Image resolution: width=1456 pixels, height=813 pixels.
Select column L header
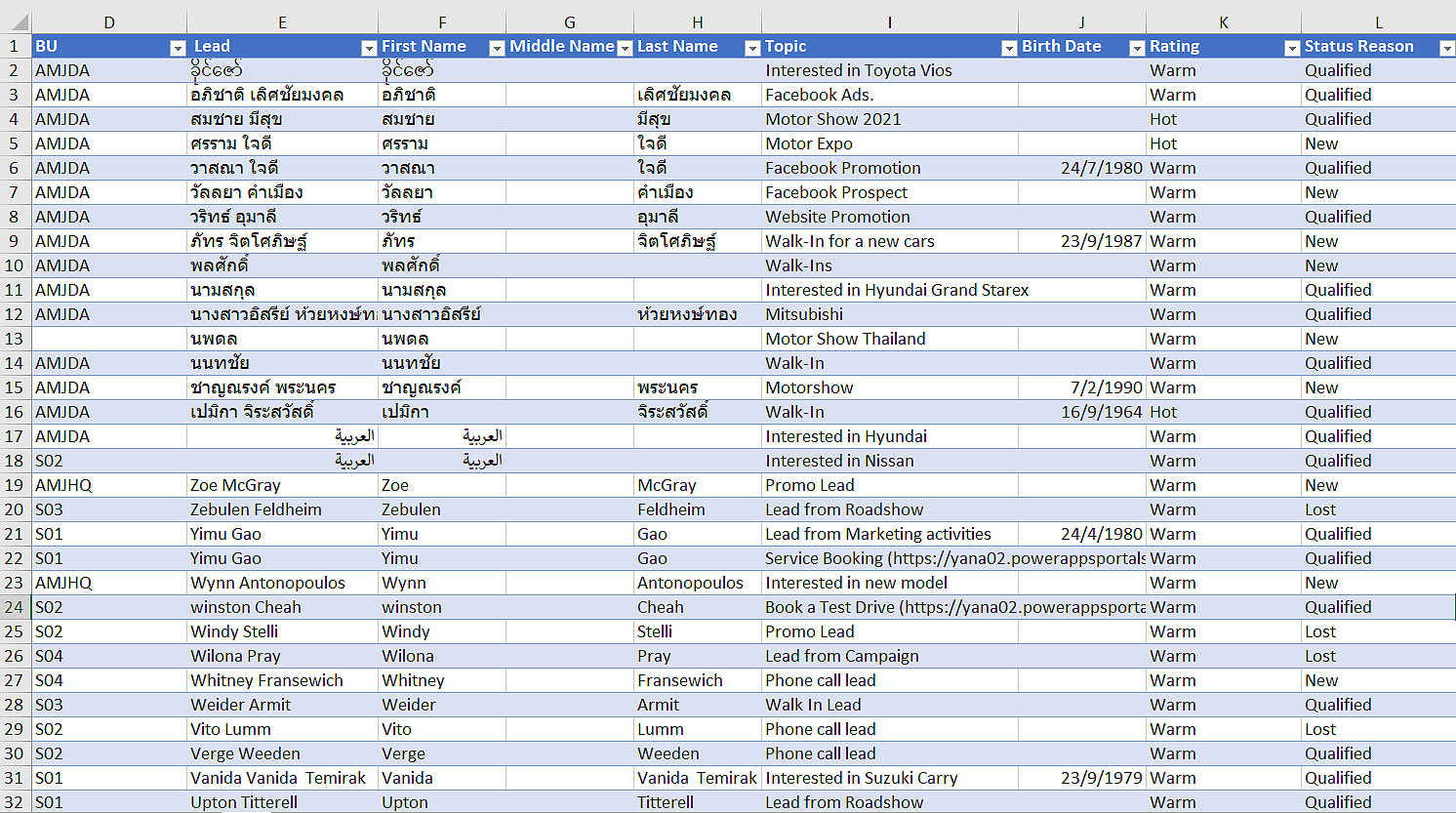pyautogui.click(x=1378, y=22)
